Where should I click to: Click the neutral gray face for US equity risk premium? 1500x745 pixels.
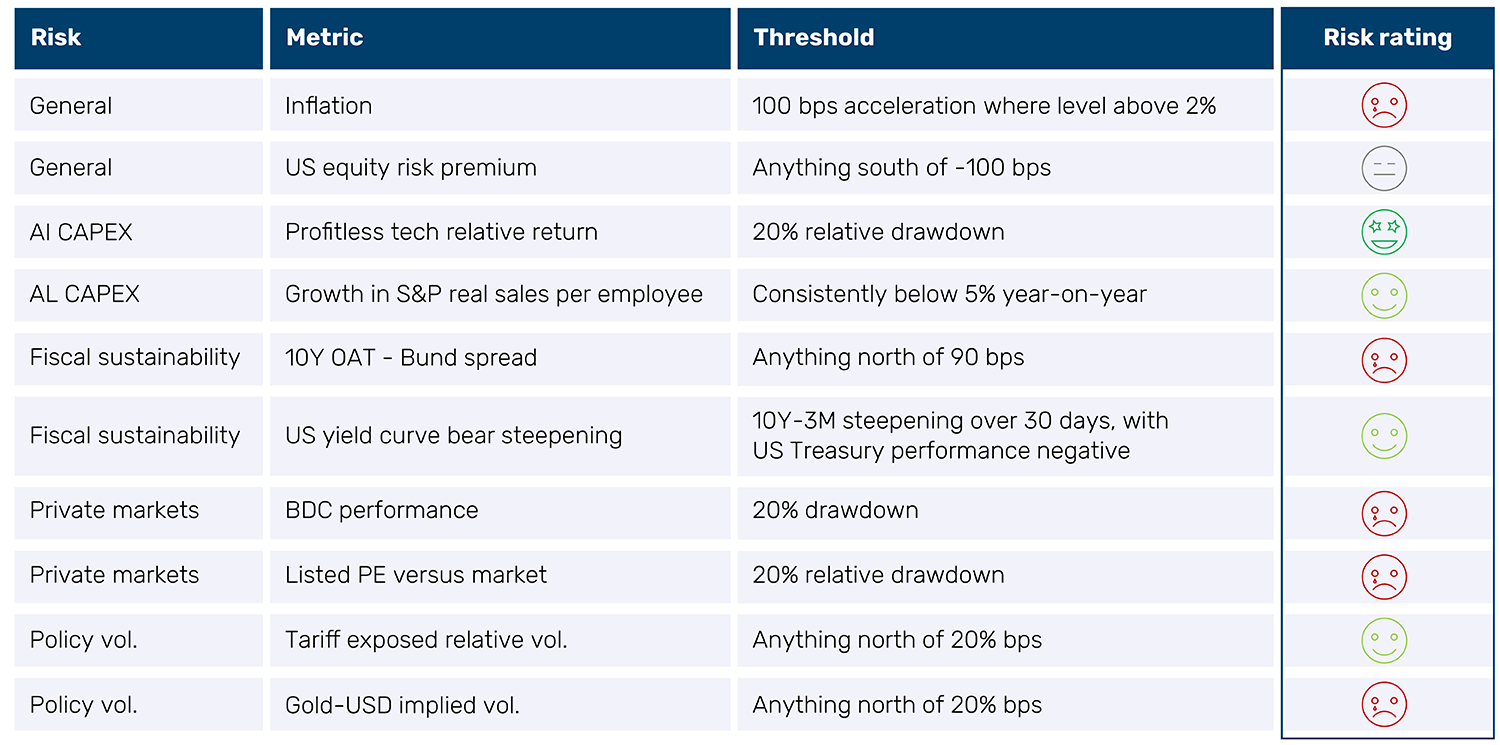click(1384, 168)
